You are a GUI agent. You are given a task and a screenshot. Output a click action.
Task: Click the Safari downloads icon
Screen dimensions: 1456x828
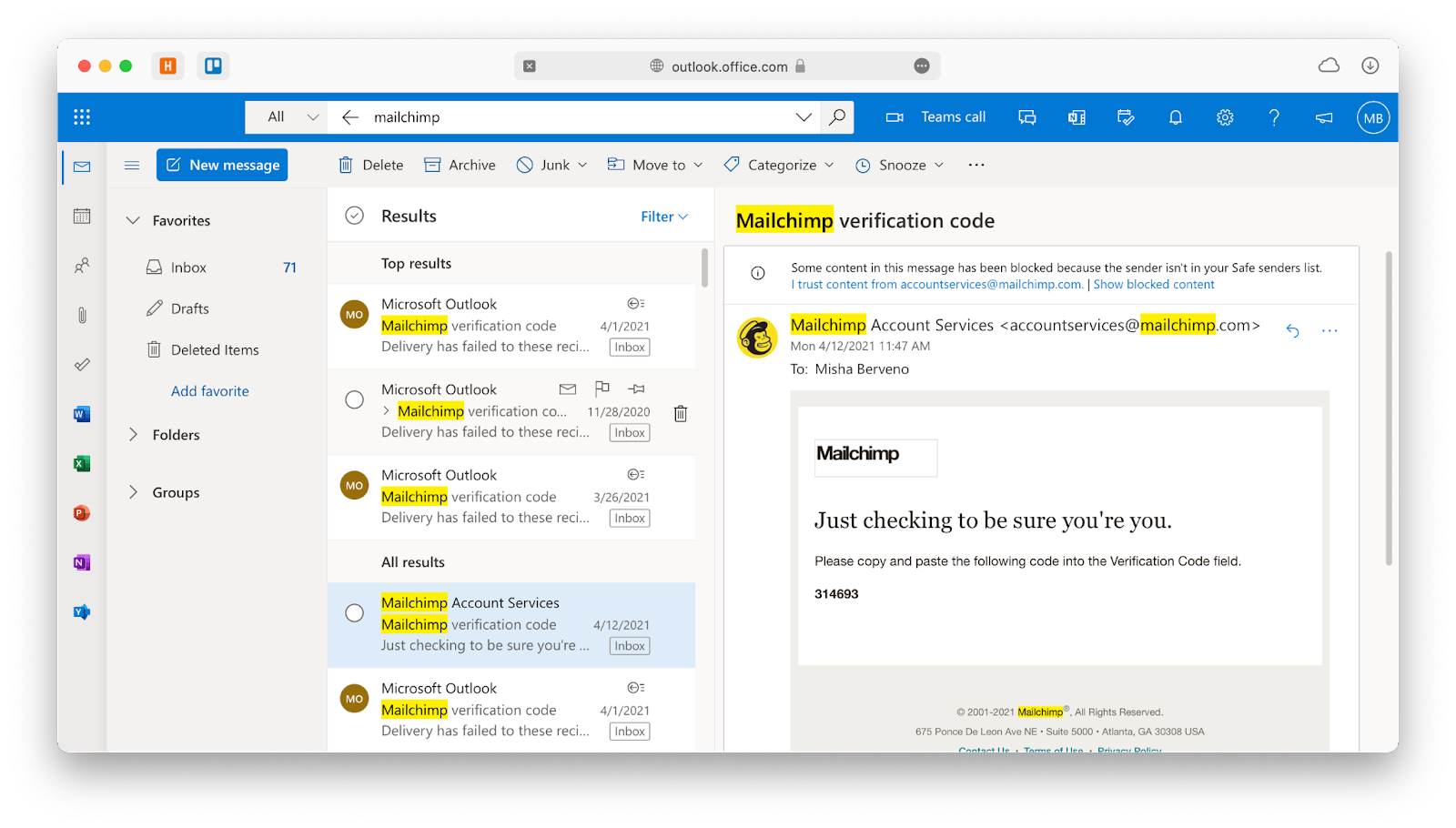(x=1370, y=66)
